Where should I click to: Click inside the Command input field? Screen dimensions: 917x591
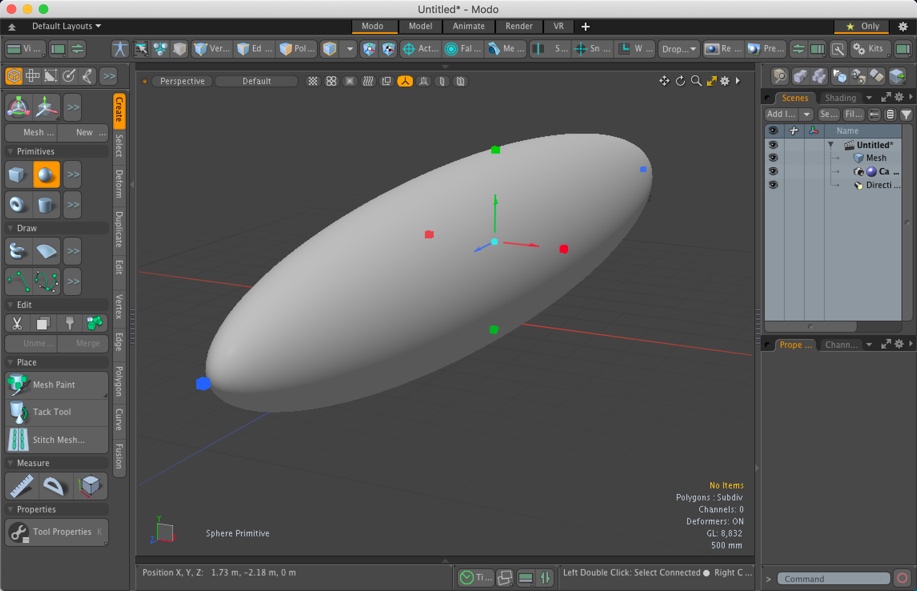pos(836,578)
